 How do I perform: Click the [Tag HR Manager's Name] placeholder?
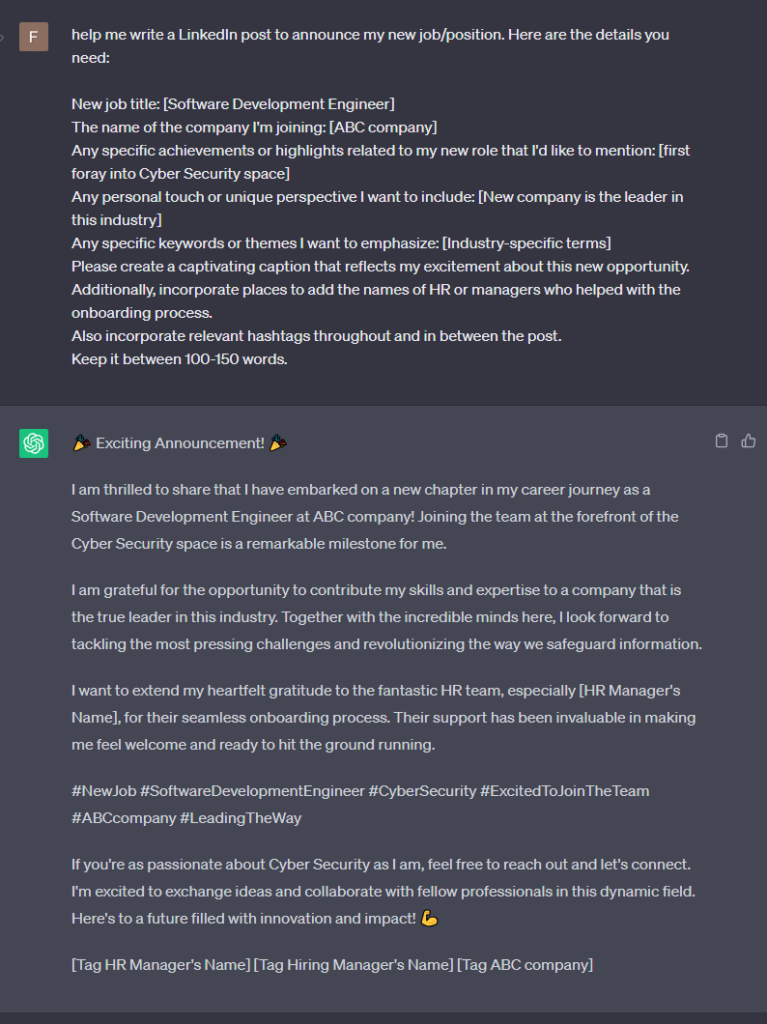pos(160,965)
